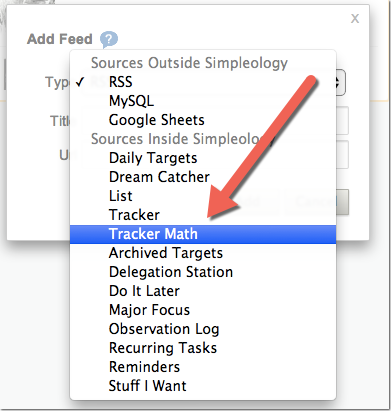Select the Tracker option
The image size is (391, 411).
pos(203,215)
